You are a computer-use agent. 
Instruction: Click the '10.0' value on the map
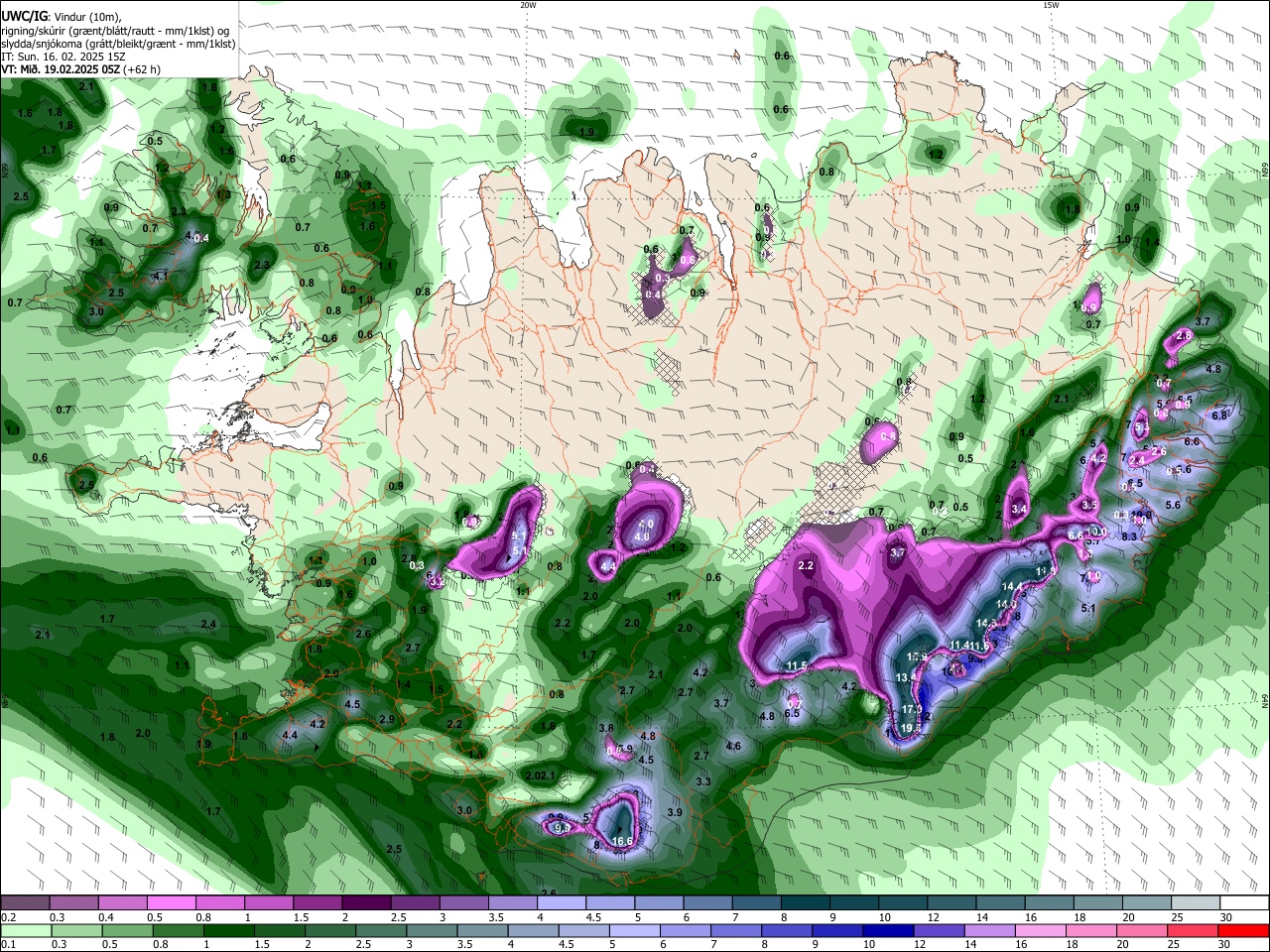click(x=1096, y=532)
